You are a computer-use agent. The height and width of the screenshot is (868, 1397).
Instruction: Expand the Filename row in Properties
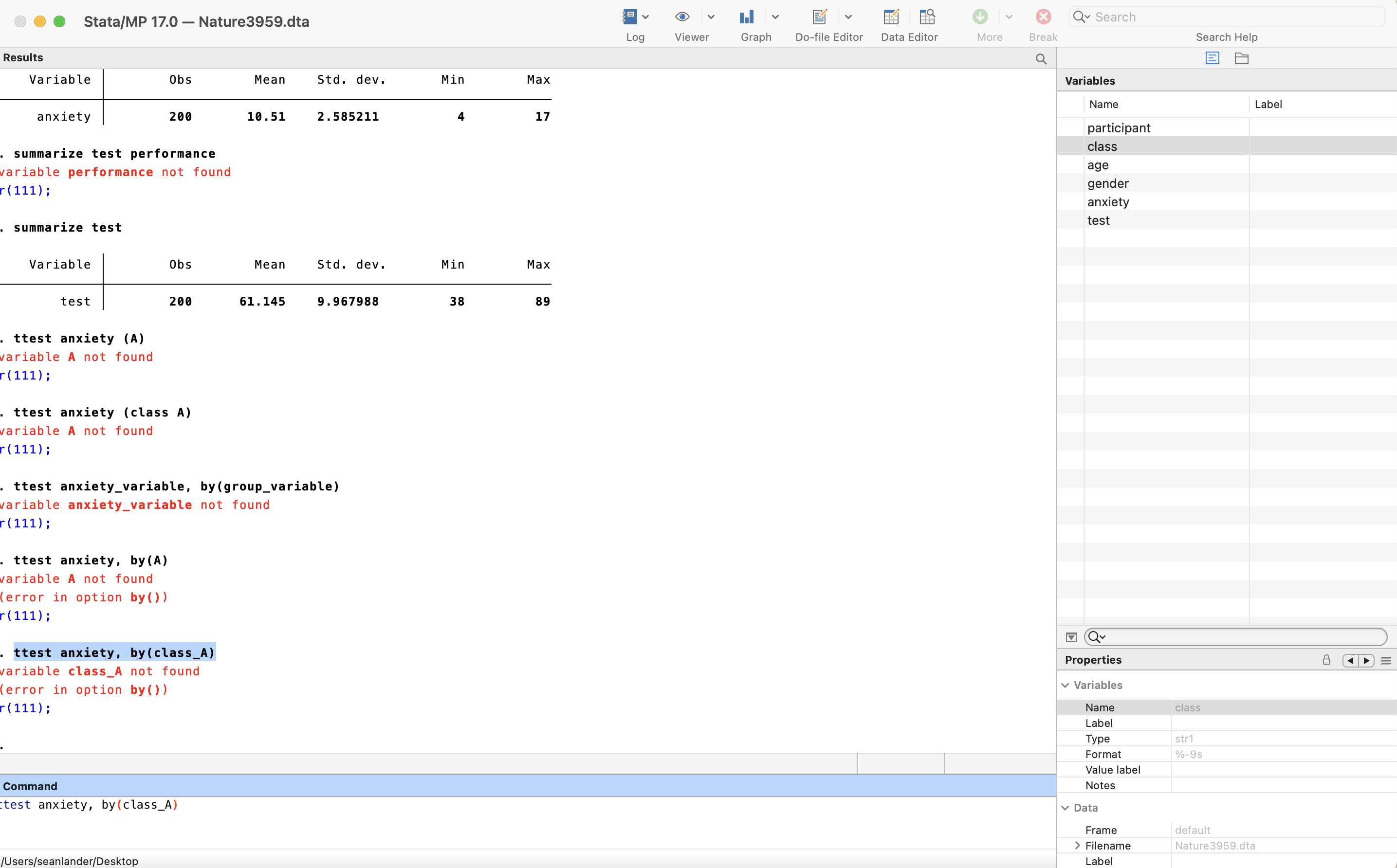[1077, 846]
